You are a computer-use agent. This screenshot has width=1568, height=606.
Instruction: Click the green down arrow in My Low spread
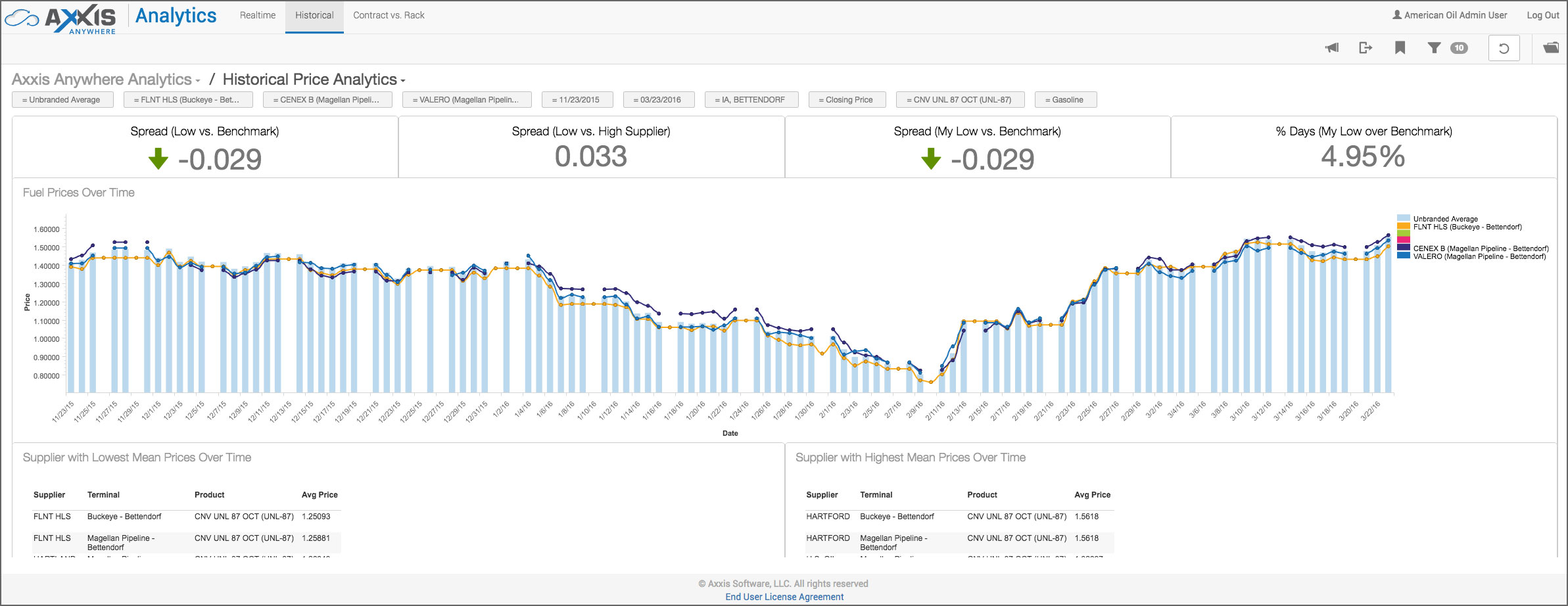931,158
